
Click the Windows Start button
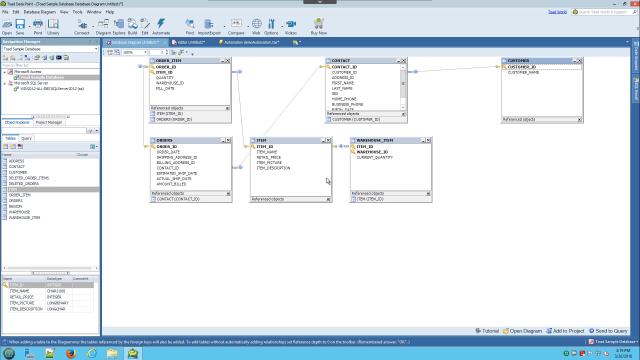(9, 353)
